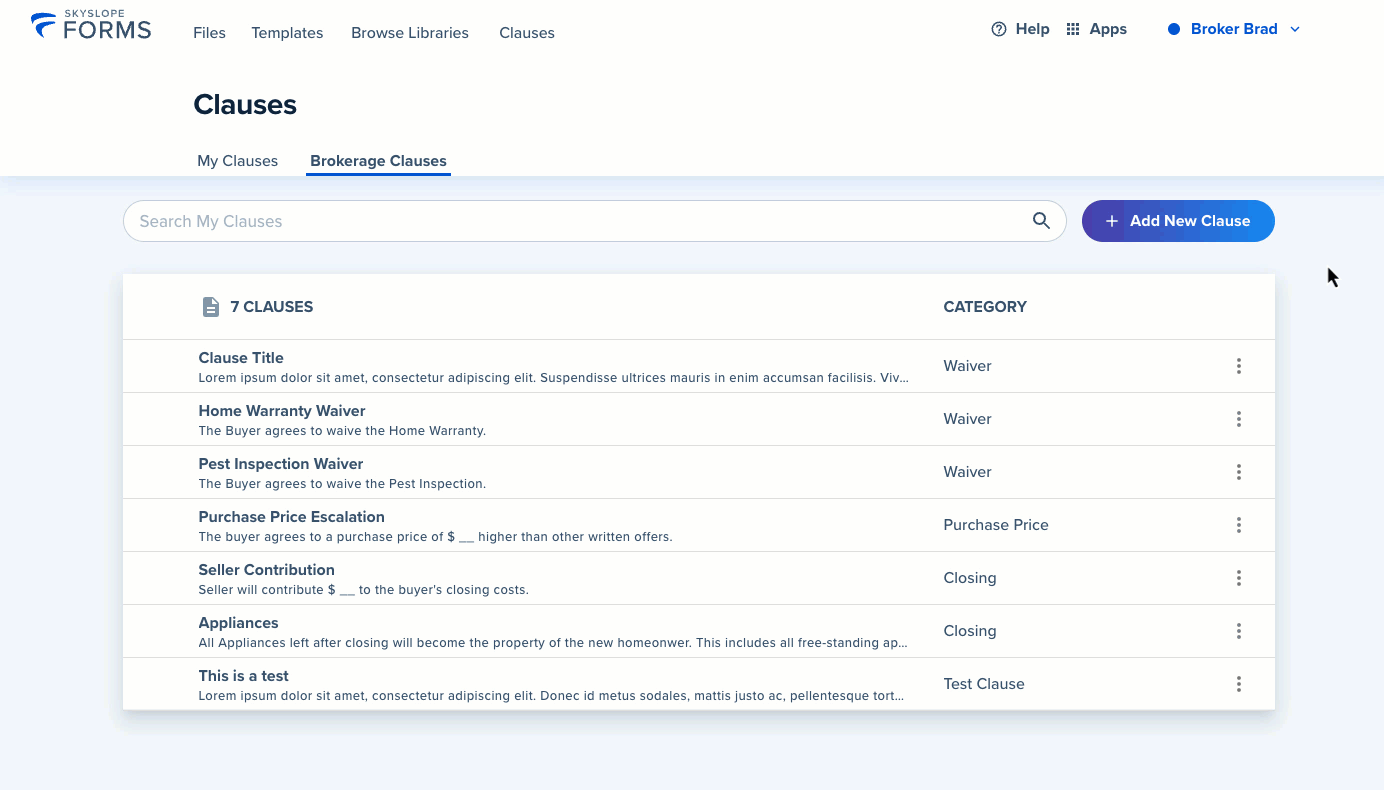1384x790 pixels.
Task: Click the Help question mark icon
Action: click(x=998, y=29)
